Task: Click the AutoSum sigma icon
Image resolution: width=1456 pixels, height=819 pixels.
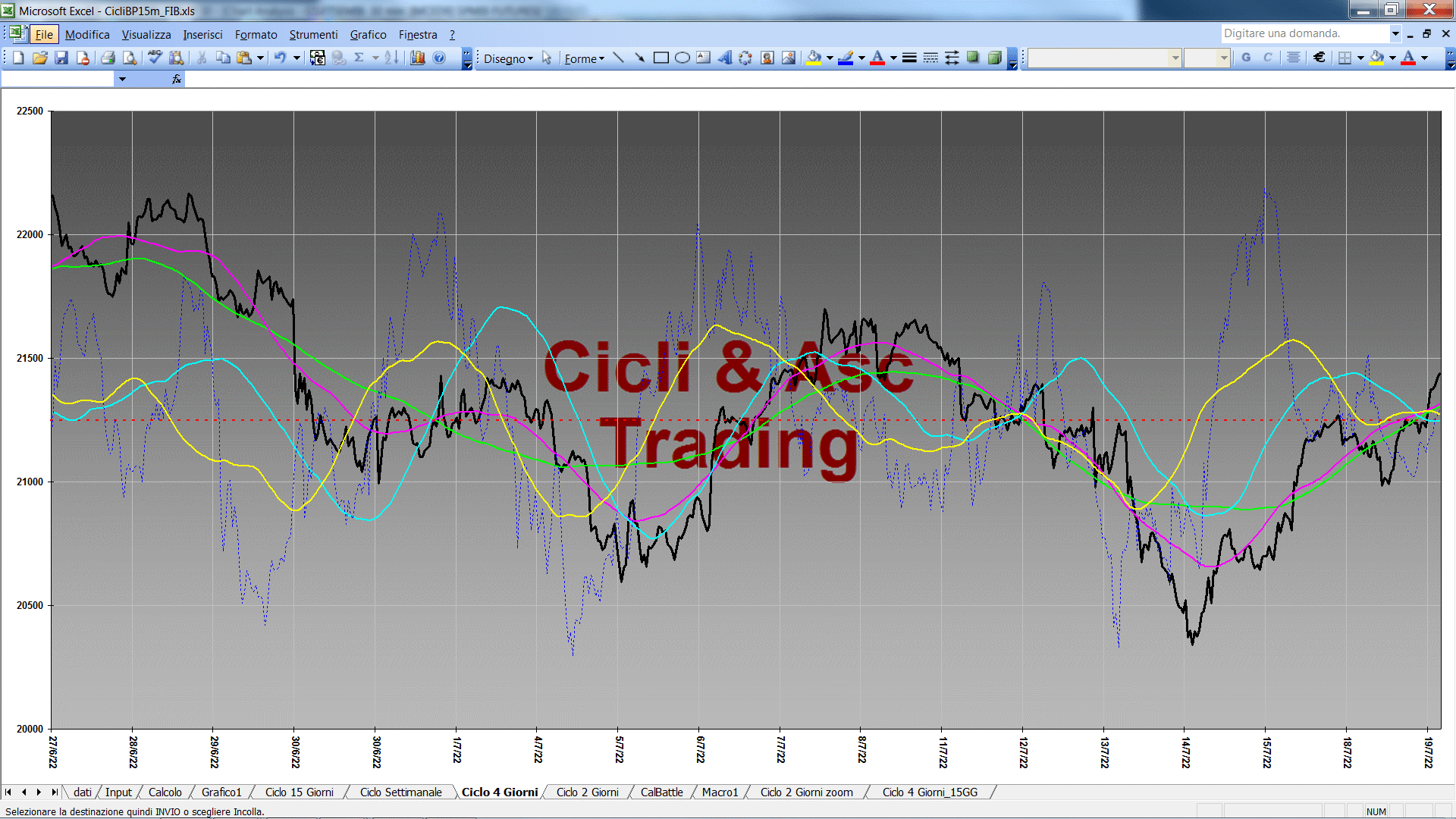Action: 359,58
